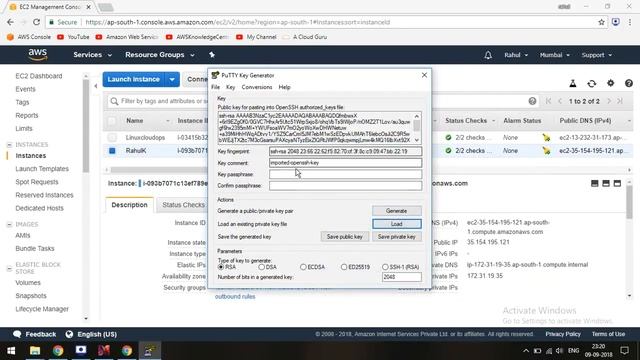The width and height of the screenshot is (640, 360).
Task: Click Generate key pair button
Action: tap(396, 211)
